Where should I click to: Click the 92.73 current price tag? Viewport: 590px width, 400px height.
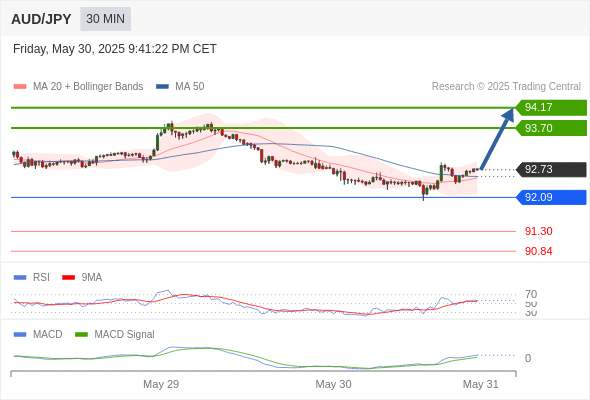[551, 169]
